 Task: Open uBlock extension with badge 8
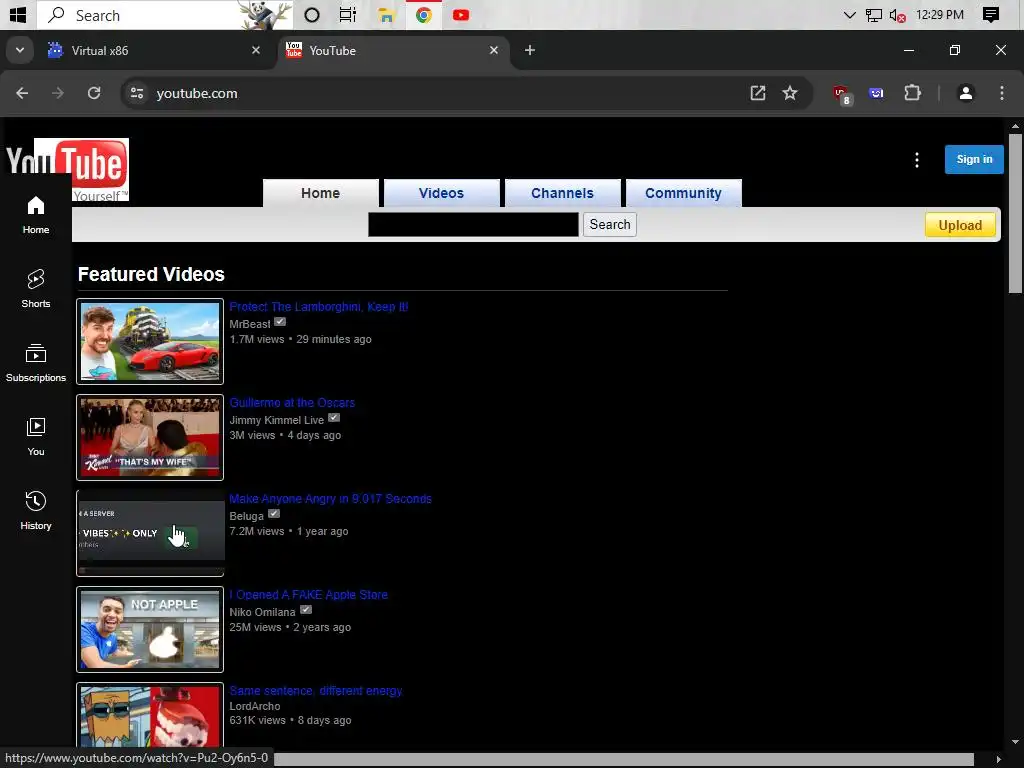(842, 95)
